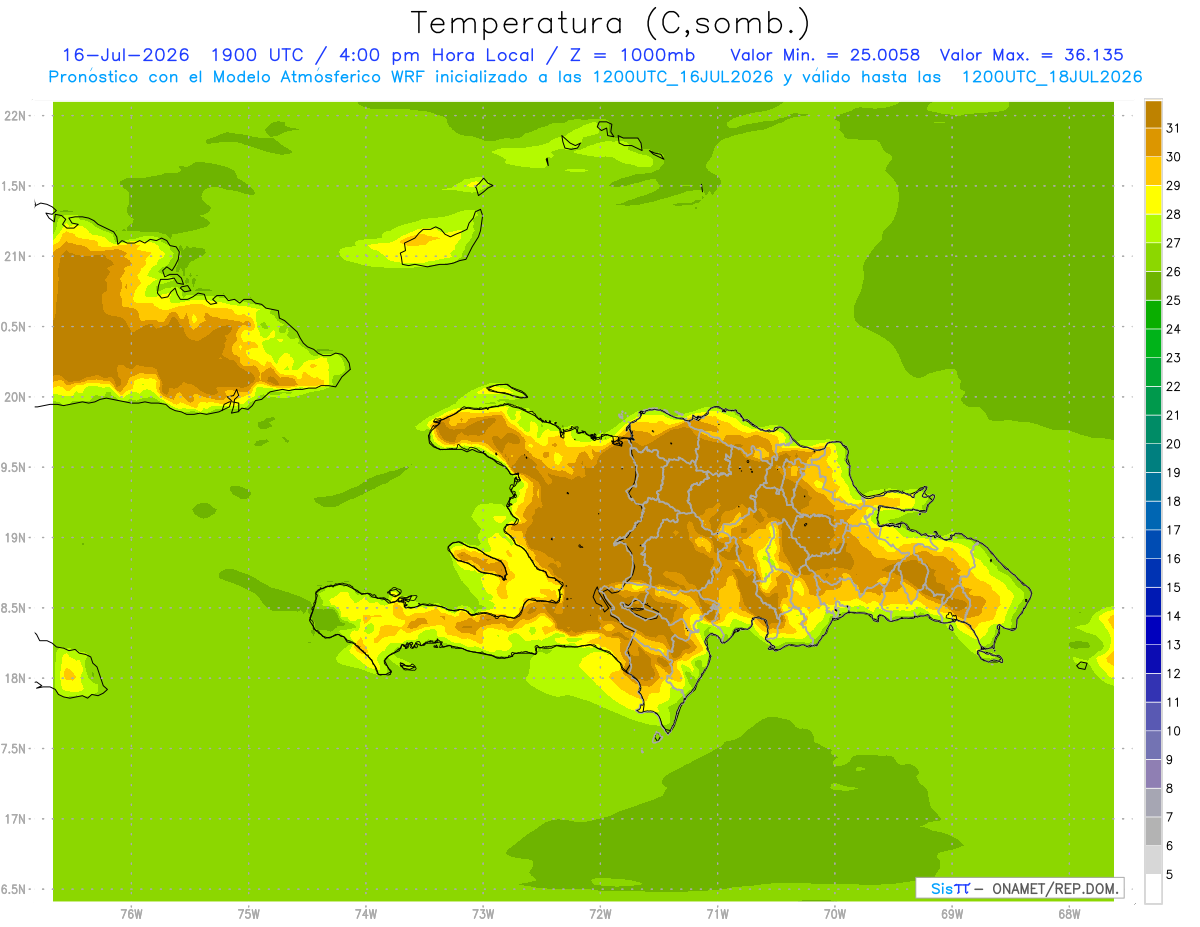
Task: Click the "18N" latitude axis label
Action: pos(15,679)
